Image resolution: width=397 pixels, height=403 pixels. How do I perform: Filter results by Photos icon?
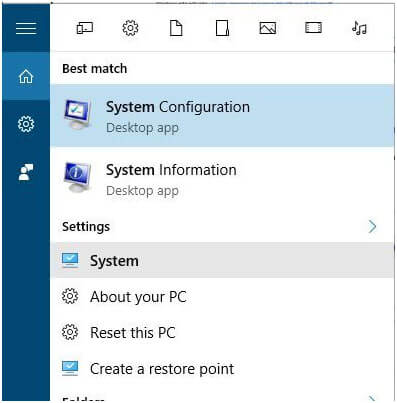[268, 28]
